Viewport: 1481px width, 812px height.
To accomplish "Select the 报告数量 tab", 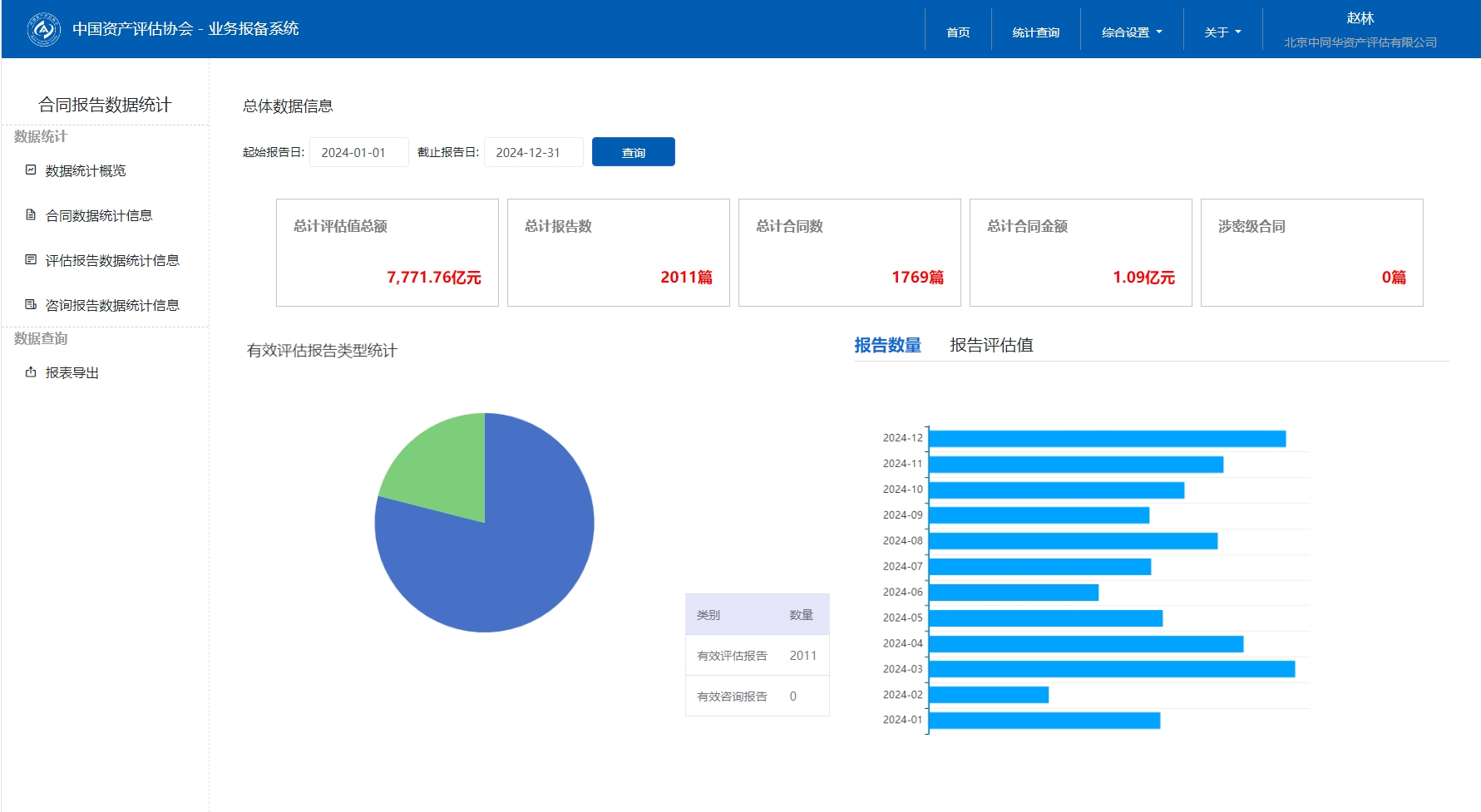I will coord(887,345).
